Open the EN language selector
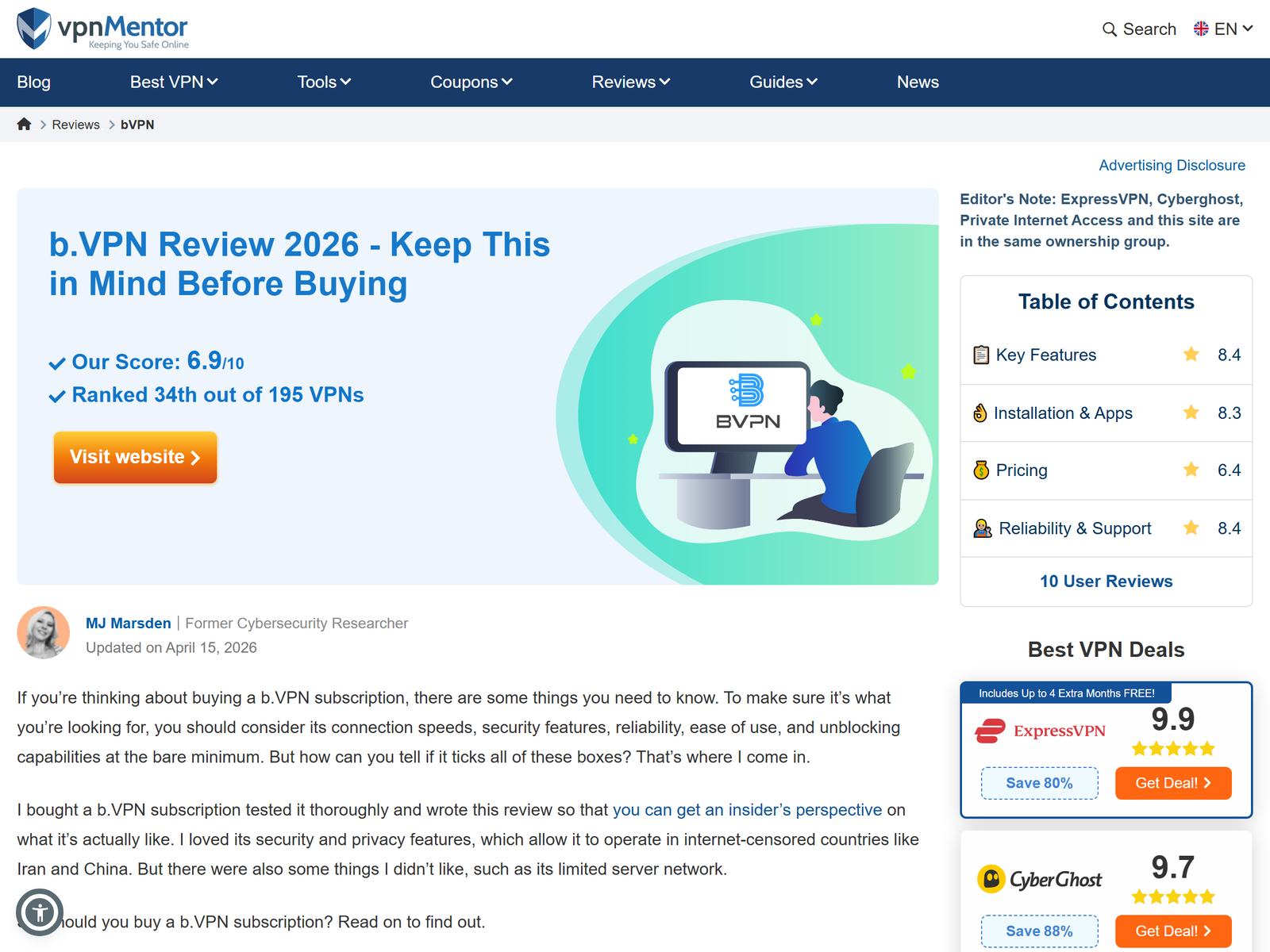 (1223, 29)
